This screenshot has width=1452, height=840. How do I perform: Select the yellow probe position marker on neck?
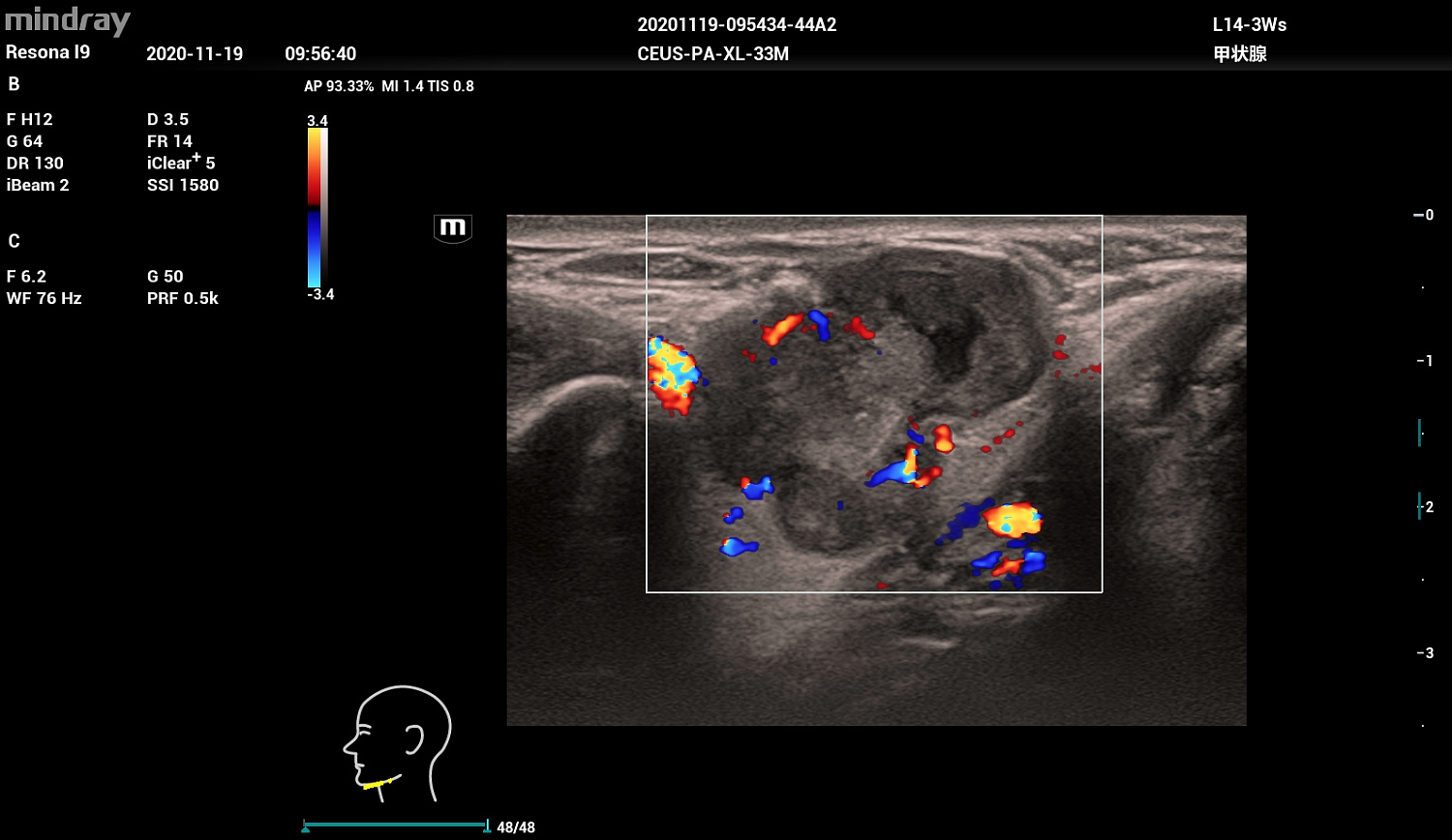(378, 783)
